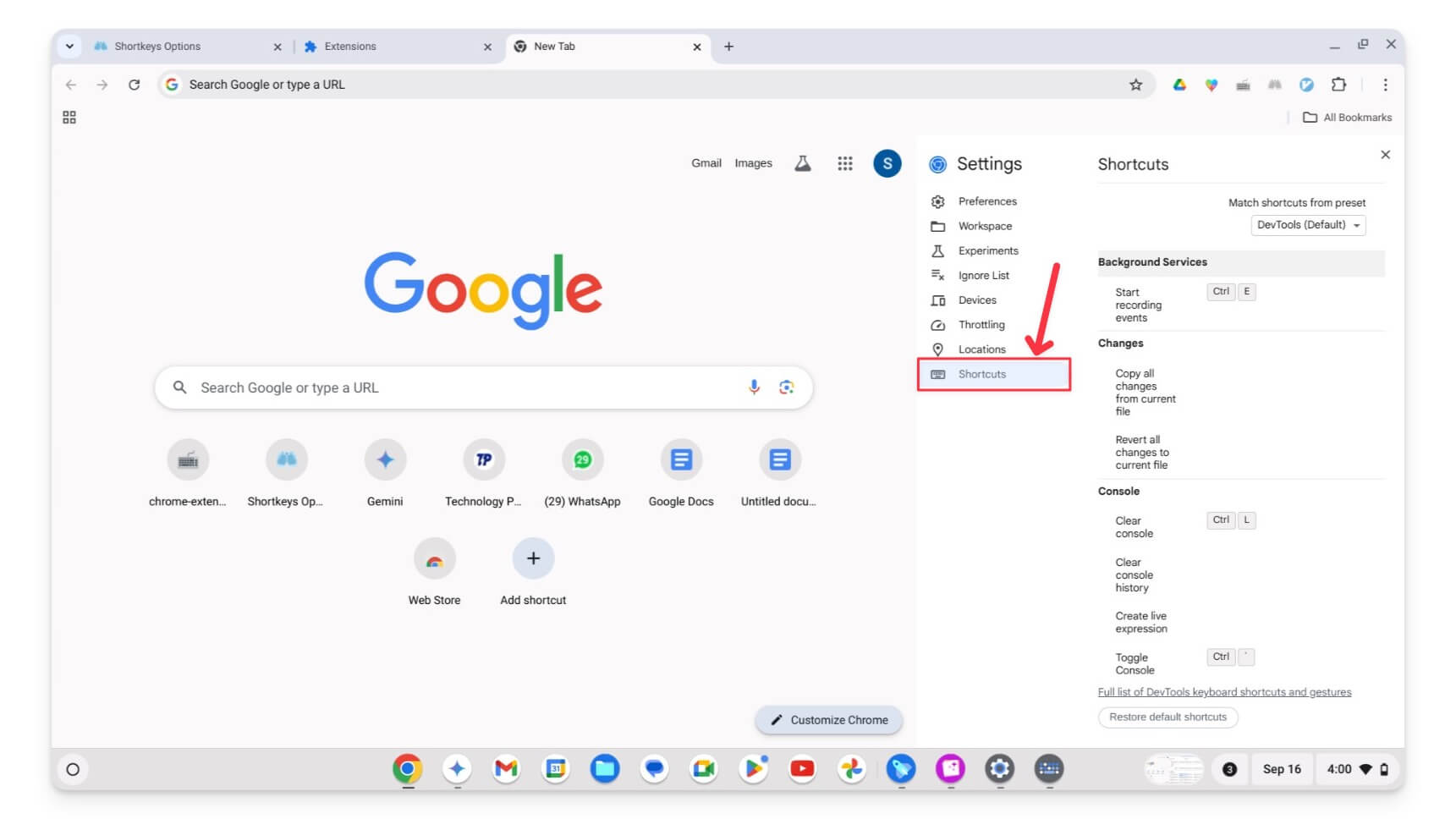Click the voice search microphone icon
This screenshot has height=819, width=1456.
point(754,388)
